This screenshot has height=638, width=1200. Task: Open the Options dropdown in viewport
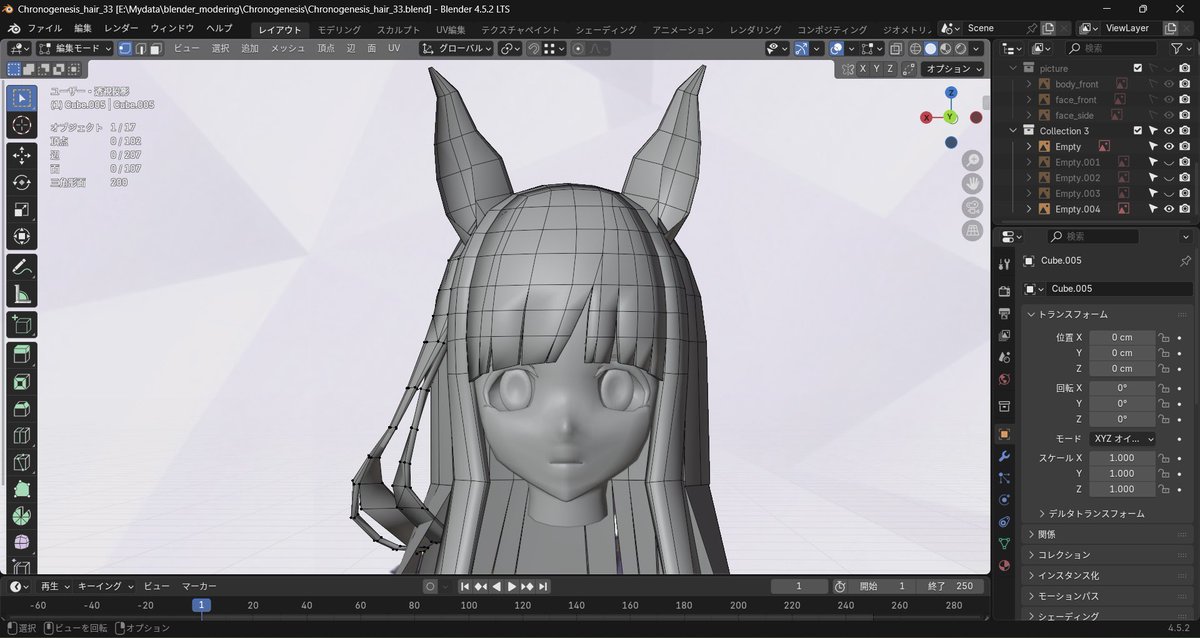[952, 69]
